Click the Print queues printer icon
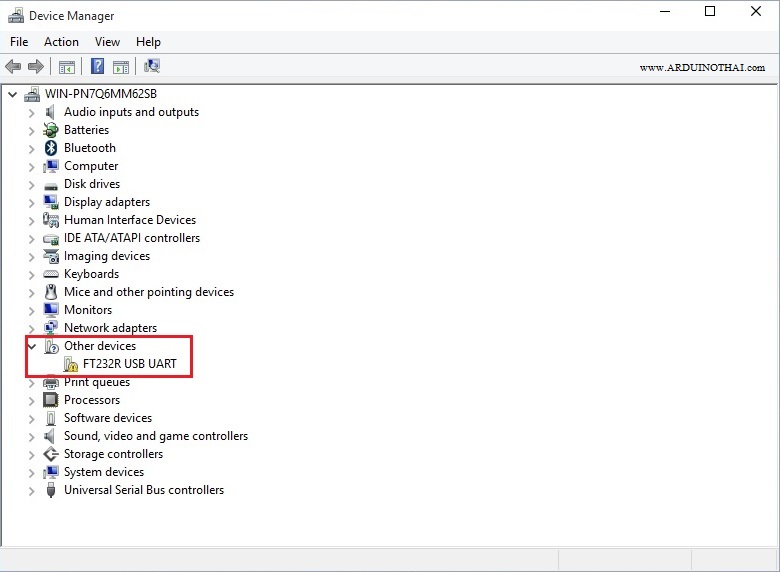 click(51, 382)
